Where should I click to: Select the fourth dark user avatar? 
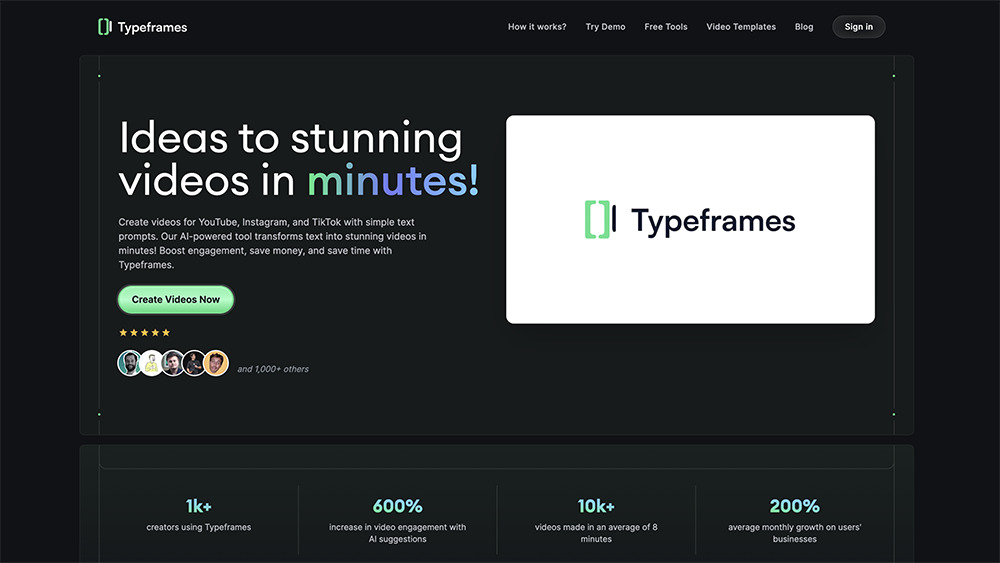(194, 363)
